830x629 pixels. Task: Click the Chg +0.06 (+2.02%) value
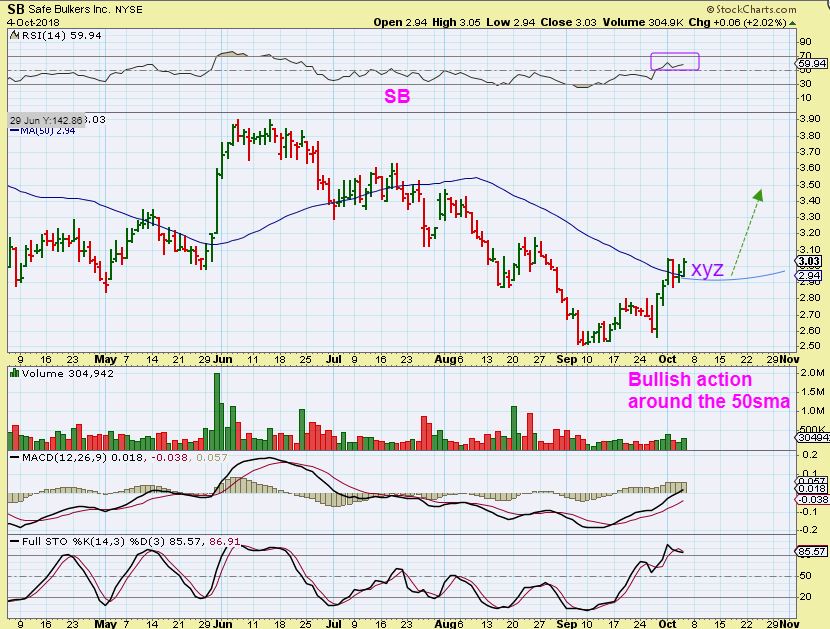click(737, 22)
